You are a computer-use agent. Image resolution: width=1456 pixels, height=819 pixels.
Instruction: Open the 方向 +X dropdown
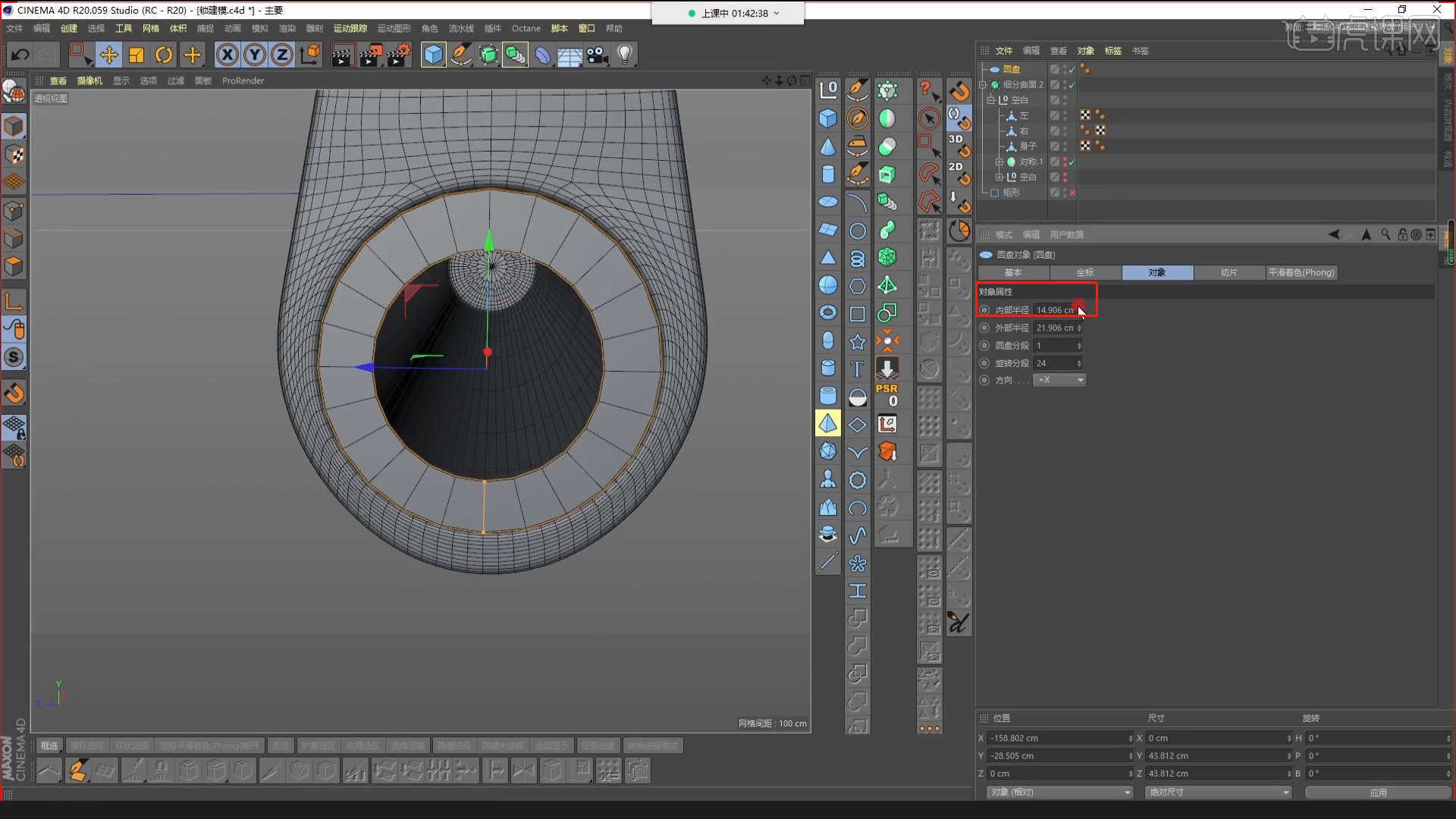[x=1060, y=380]
